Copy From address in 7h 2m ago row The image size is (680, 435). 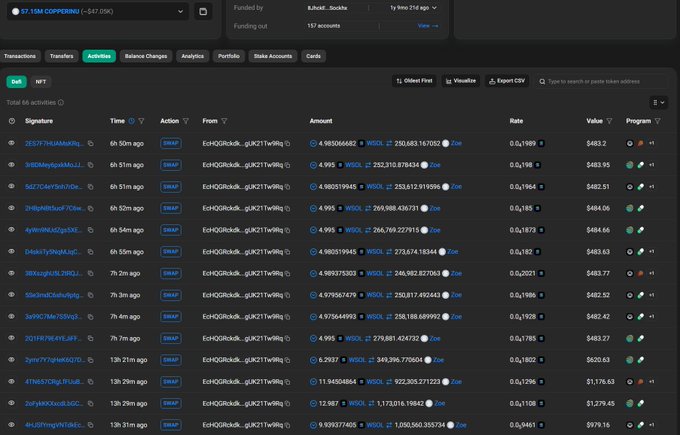[x=288, y=273]
